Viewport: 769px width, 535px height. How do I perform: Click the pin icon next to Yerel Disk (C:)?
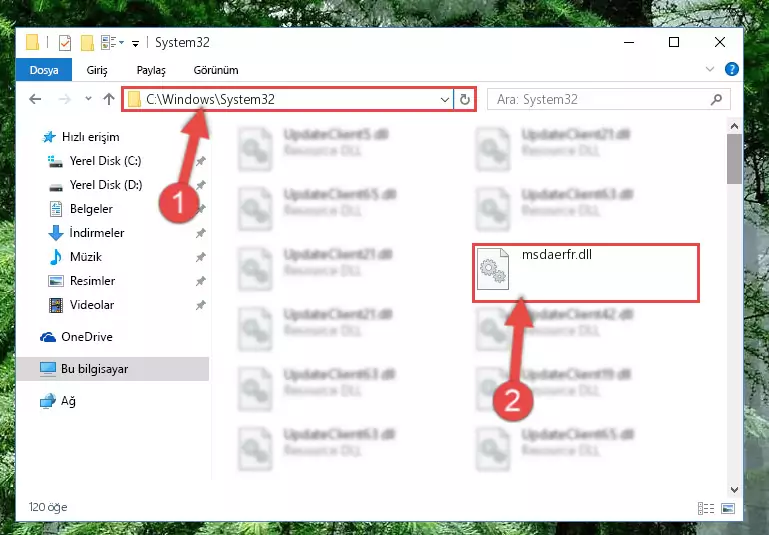(x=201, y=161)
